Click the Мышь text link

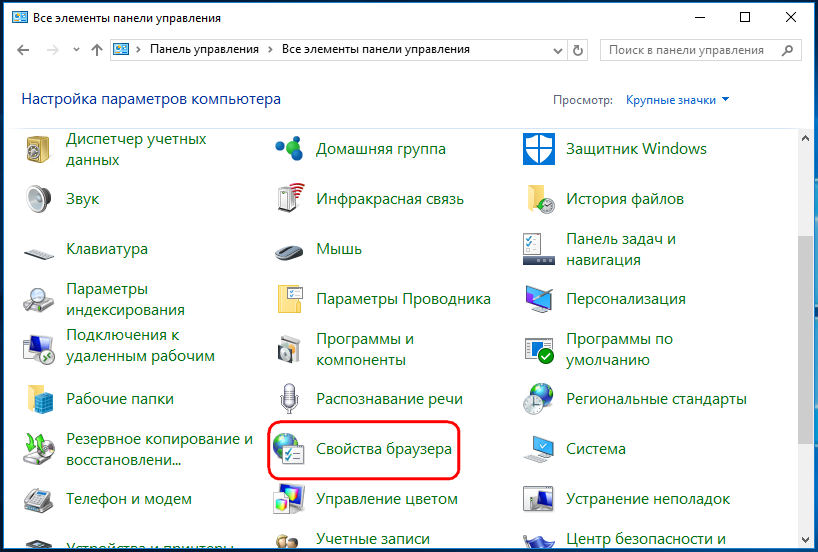339,249
